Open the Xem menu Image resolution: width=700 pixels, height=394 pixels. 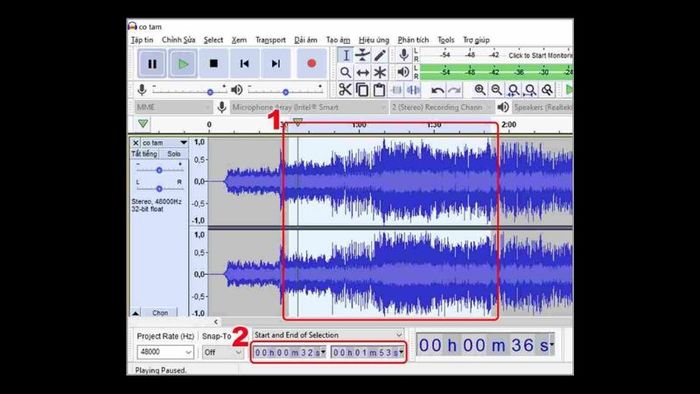pyautogui.click(x=239, y=40)
